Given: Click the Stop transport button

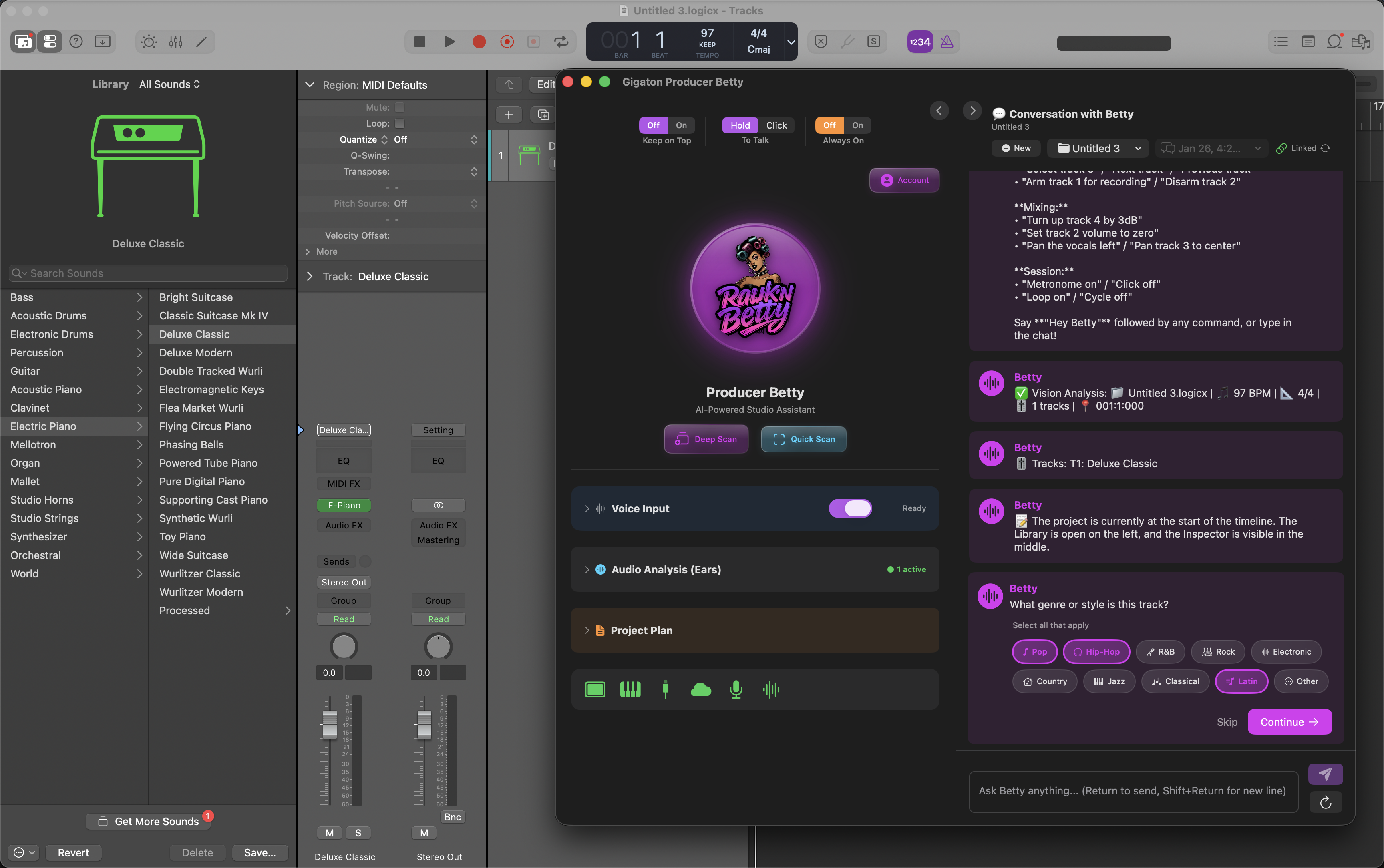Looking at the screenshot, I should (420, 41).
